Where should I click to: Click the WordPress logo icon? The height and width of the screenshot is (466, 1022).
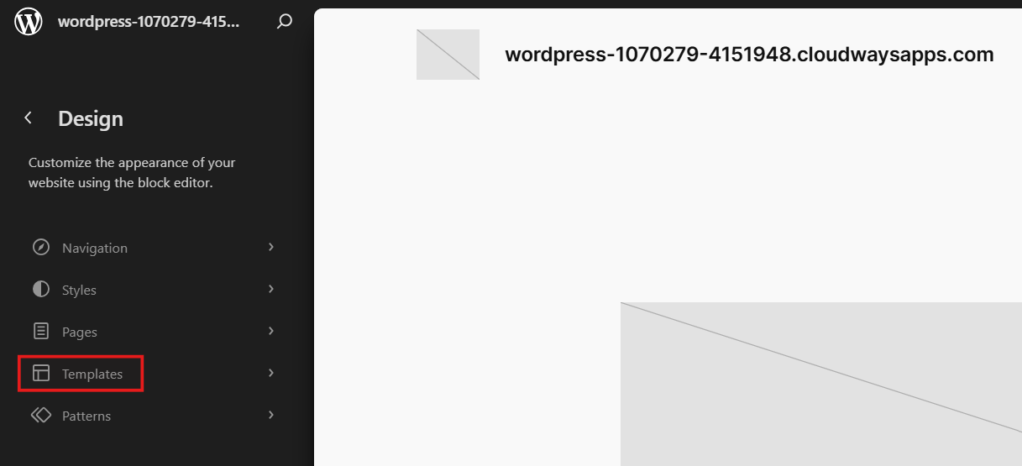[x=28, y=22]
